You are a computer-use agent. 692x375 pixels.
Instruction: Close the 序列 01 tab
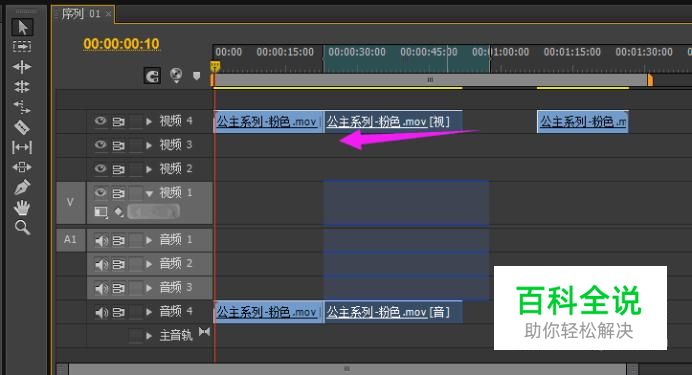(x=109, y=14)
